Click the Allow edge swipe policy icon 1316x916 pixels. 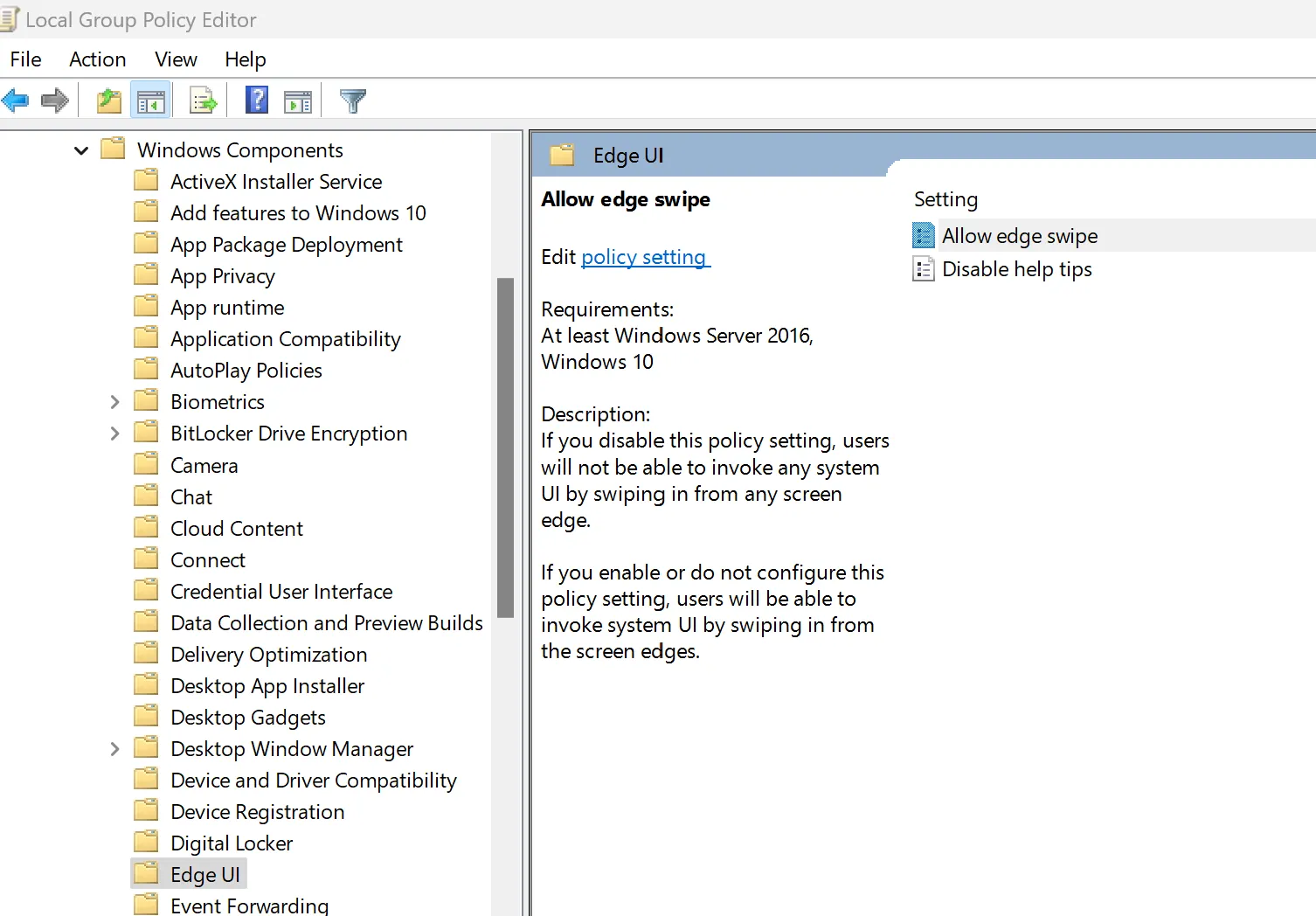tap(924, 235)
